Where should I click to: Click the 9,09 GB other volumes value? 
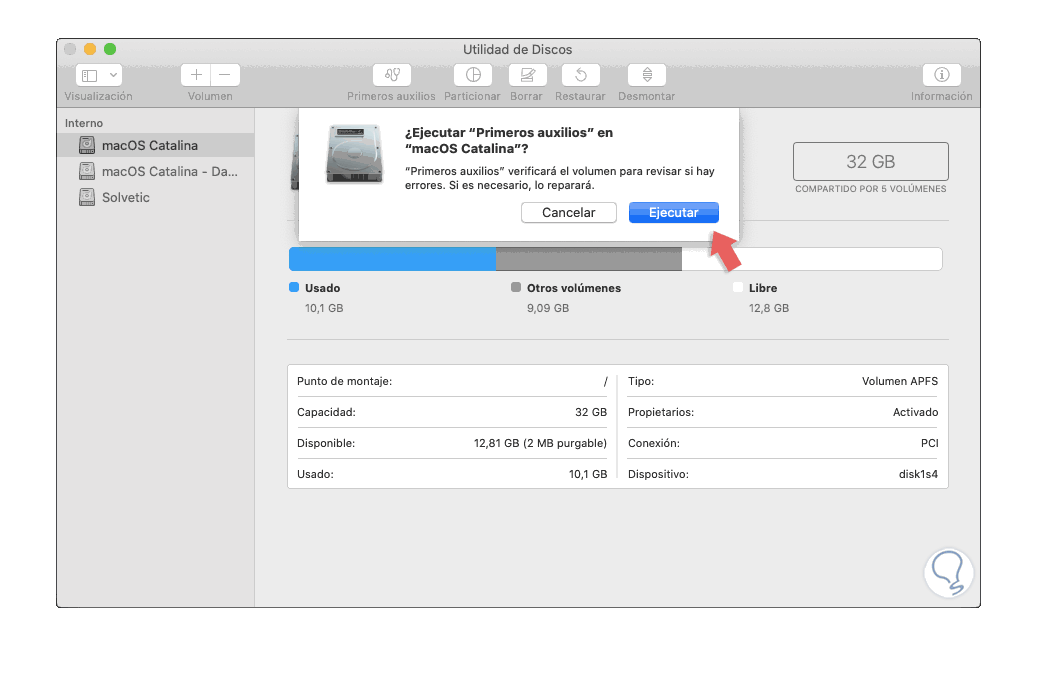pyautogui.click(x=548, y=308)
